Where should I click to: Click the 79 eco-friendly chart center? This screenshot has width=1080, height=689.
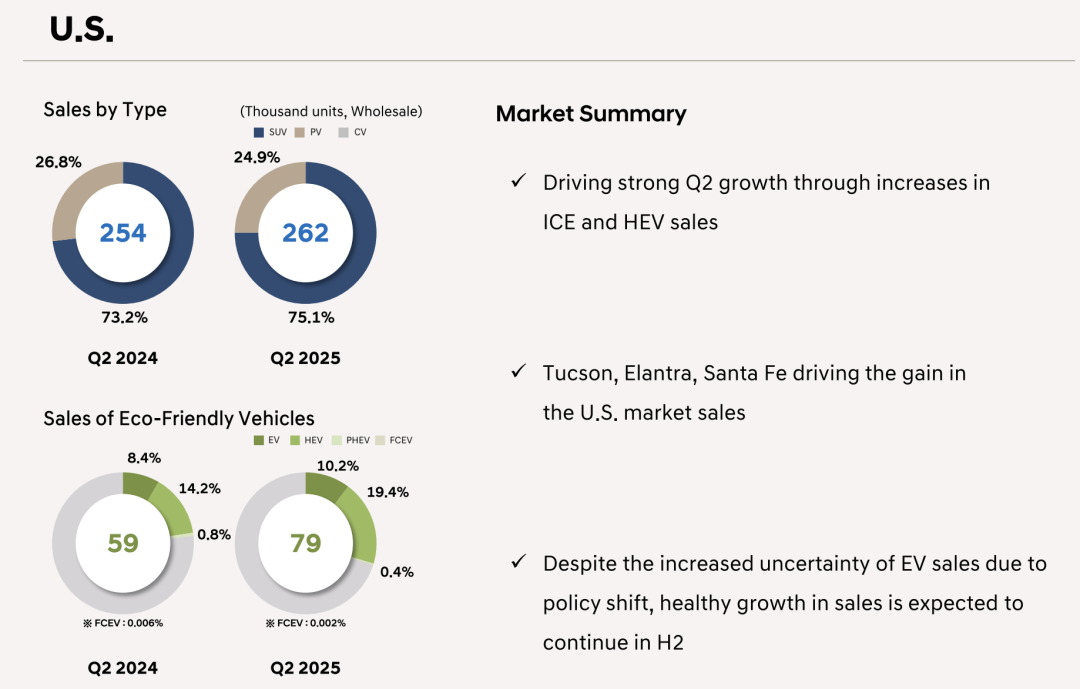coord(305,543)
